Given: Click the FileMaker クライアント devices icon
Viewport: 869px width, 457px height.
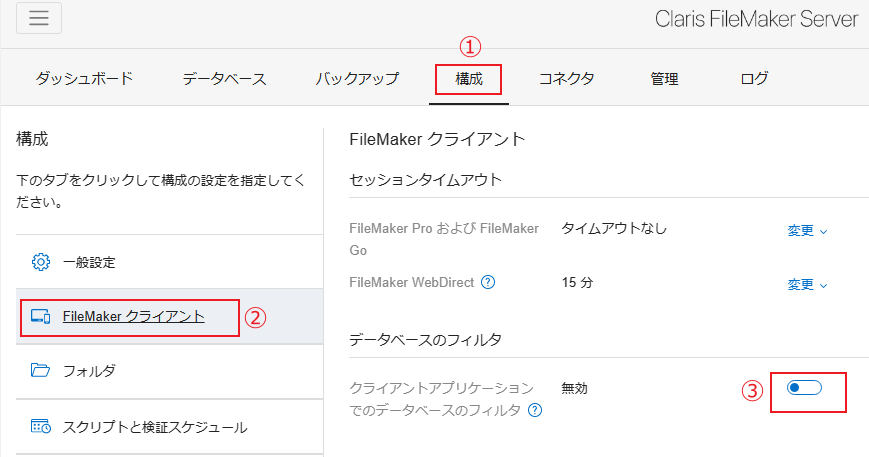Looking at the screenshot, I should pos(41,317).
